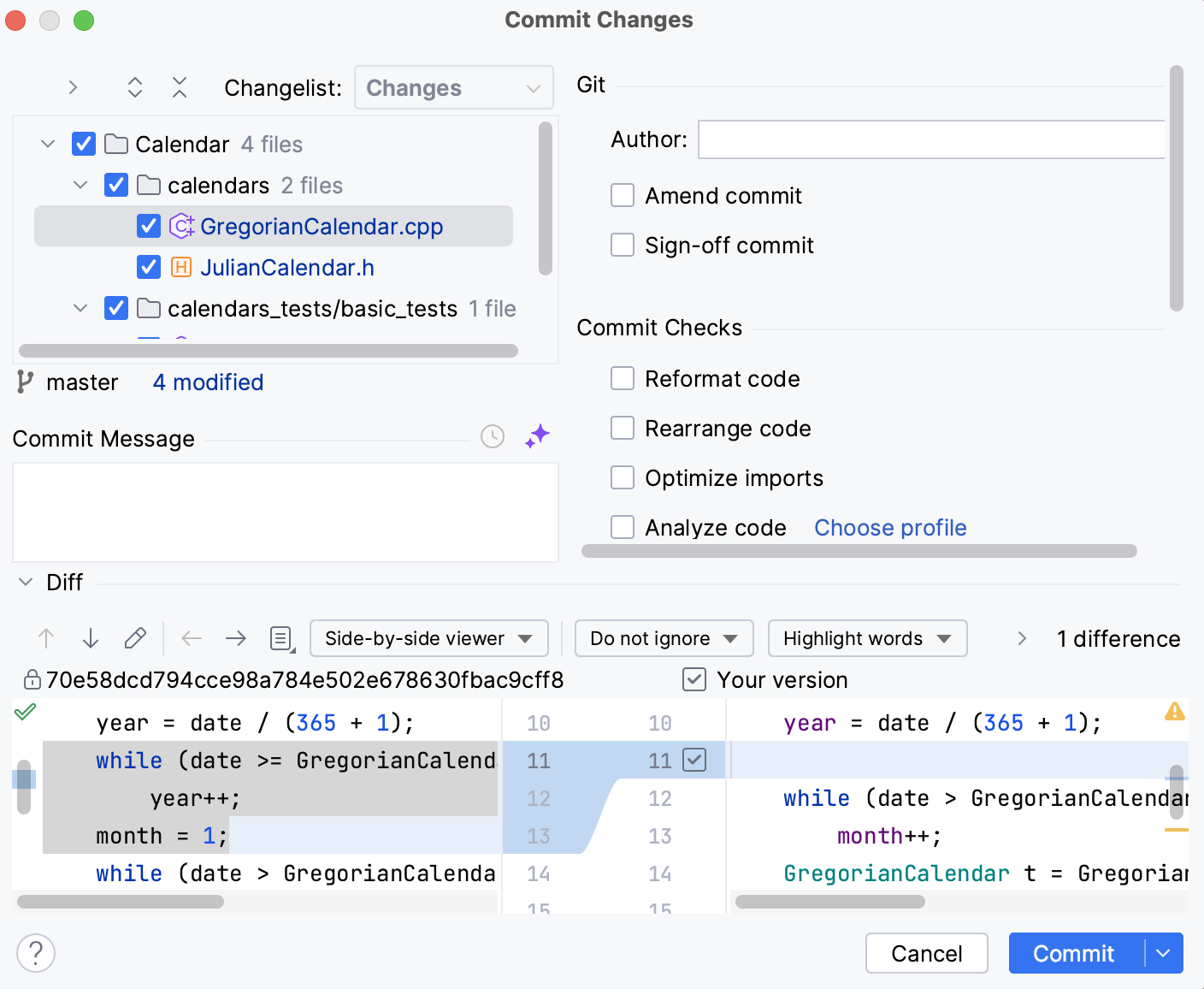Open diff settings via document icon
This screenshot has width=1204, height=989.
tap(280, 637)
